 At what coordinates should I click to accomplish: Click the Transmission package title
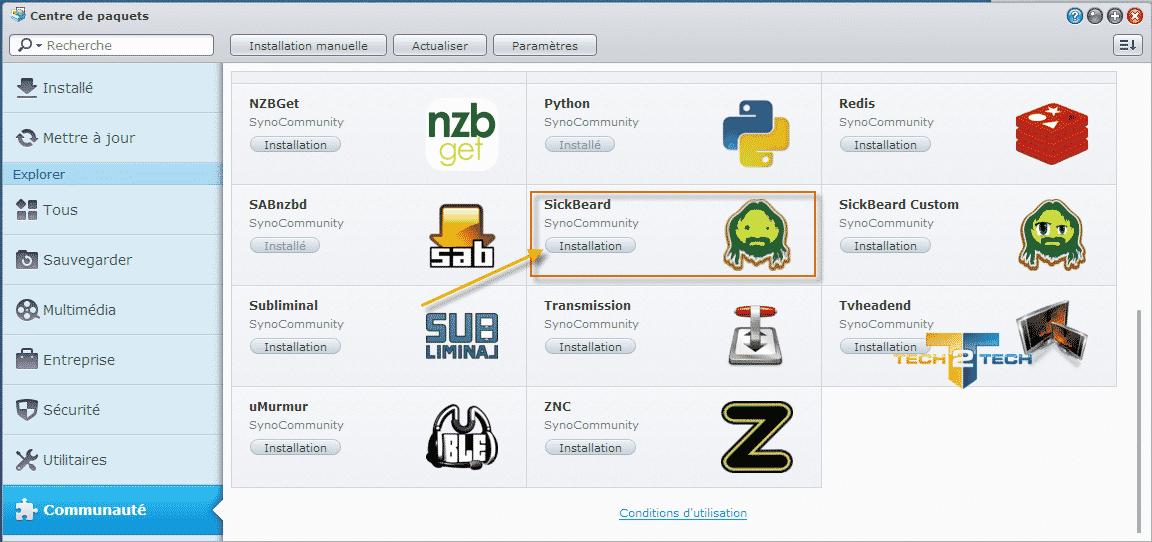[x=588, y=306]
